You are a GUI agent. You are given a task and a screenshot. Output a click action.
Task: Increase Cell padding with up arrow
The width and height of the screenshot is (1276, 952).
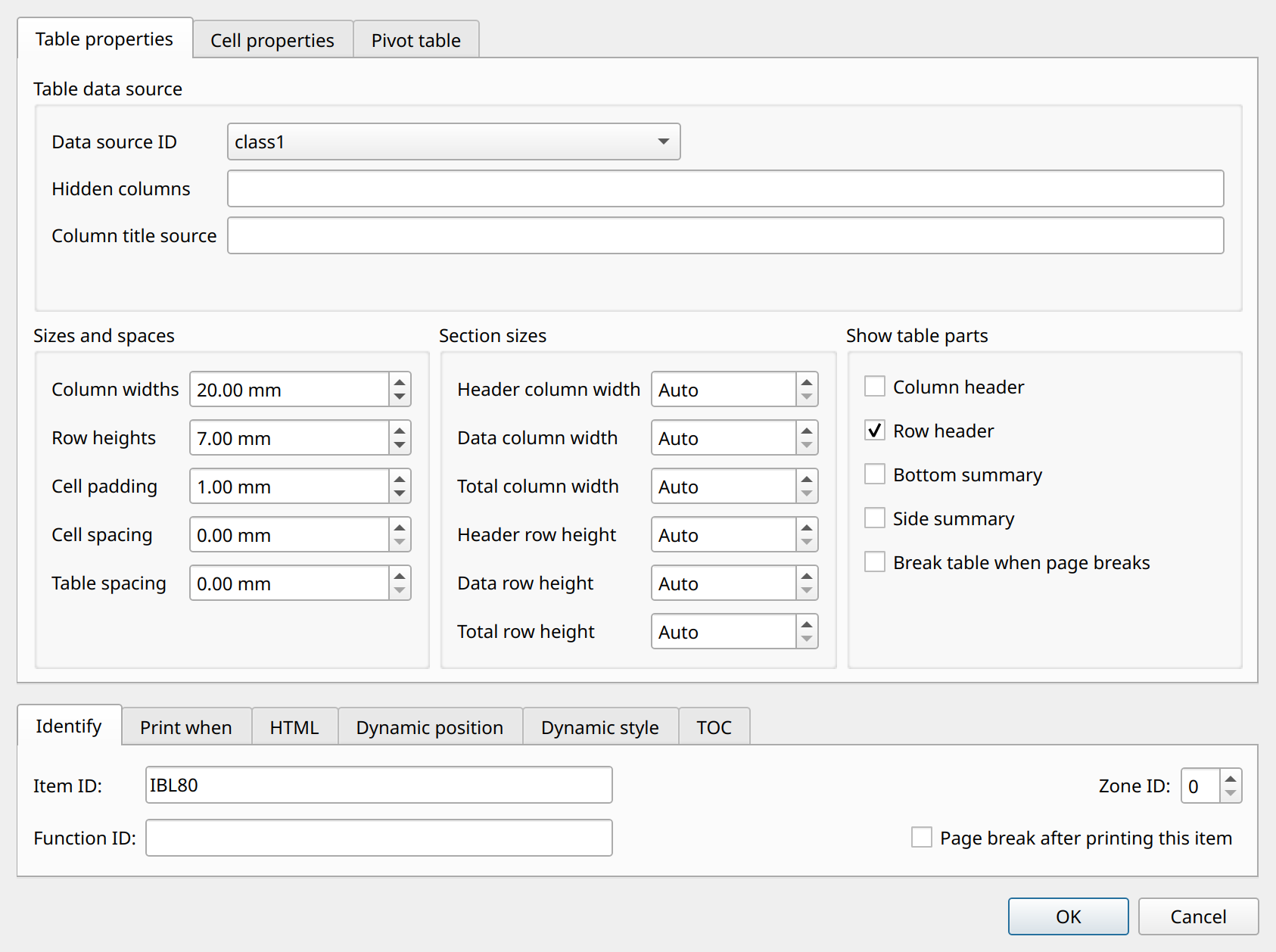pos(400,478)
